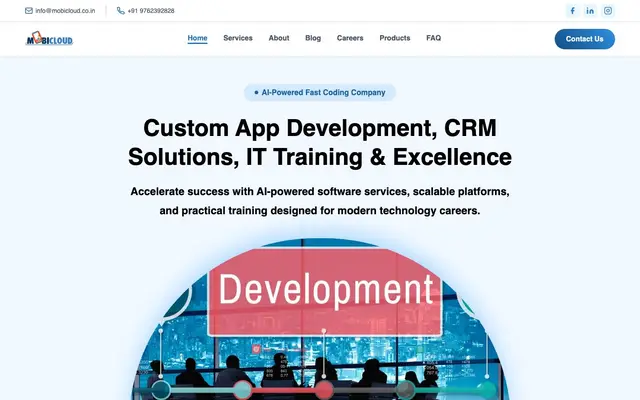
Task: Open the About page
Action: [279, 38]
